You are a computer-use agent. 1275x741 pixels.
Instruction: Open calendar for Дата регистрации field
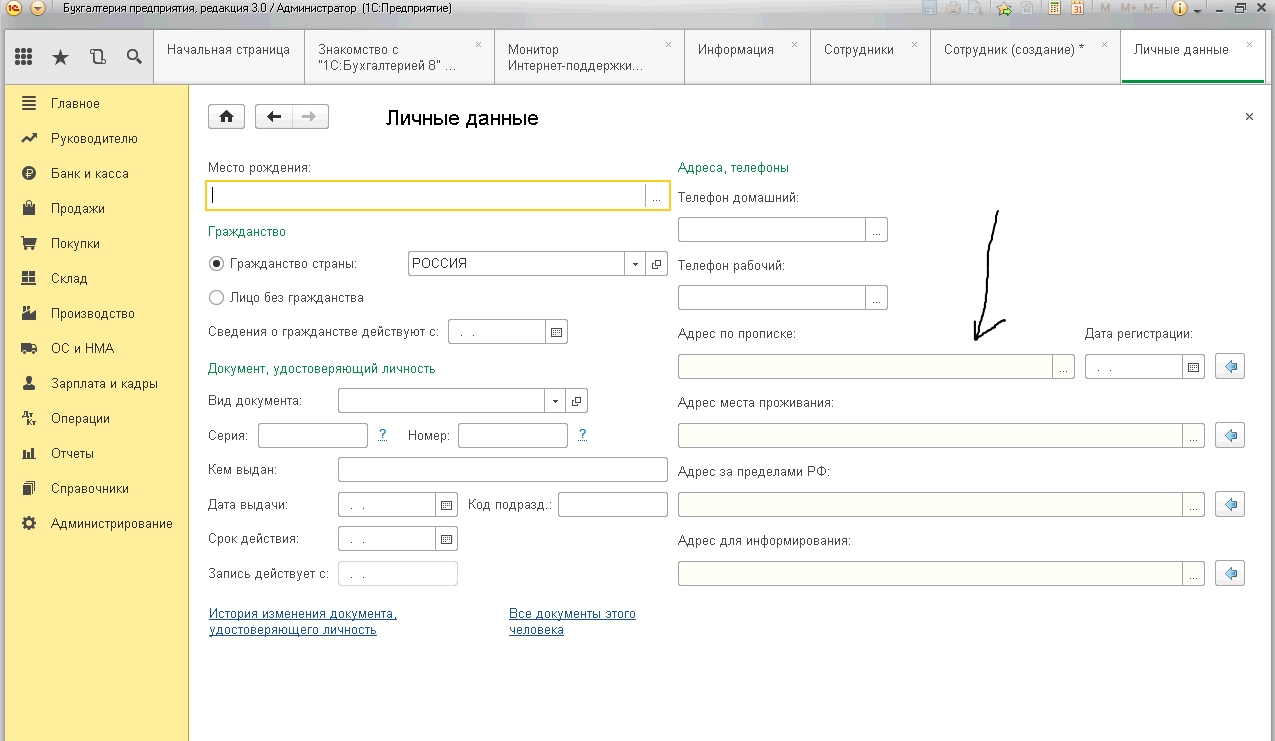(x=1193, y=367)
